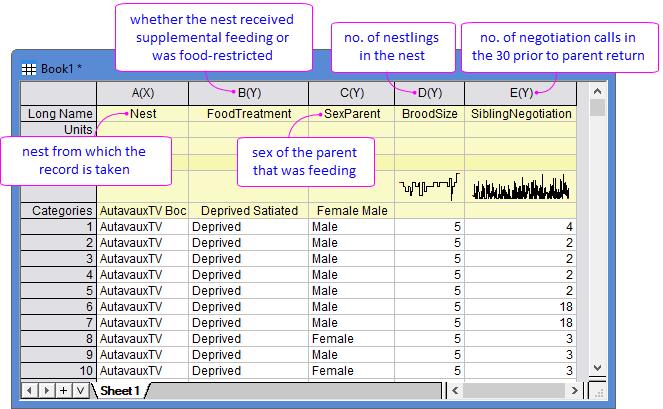Select the SiblingNegotiation long name cell
This screenshot has height=409, width=663.
(521, 114)
